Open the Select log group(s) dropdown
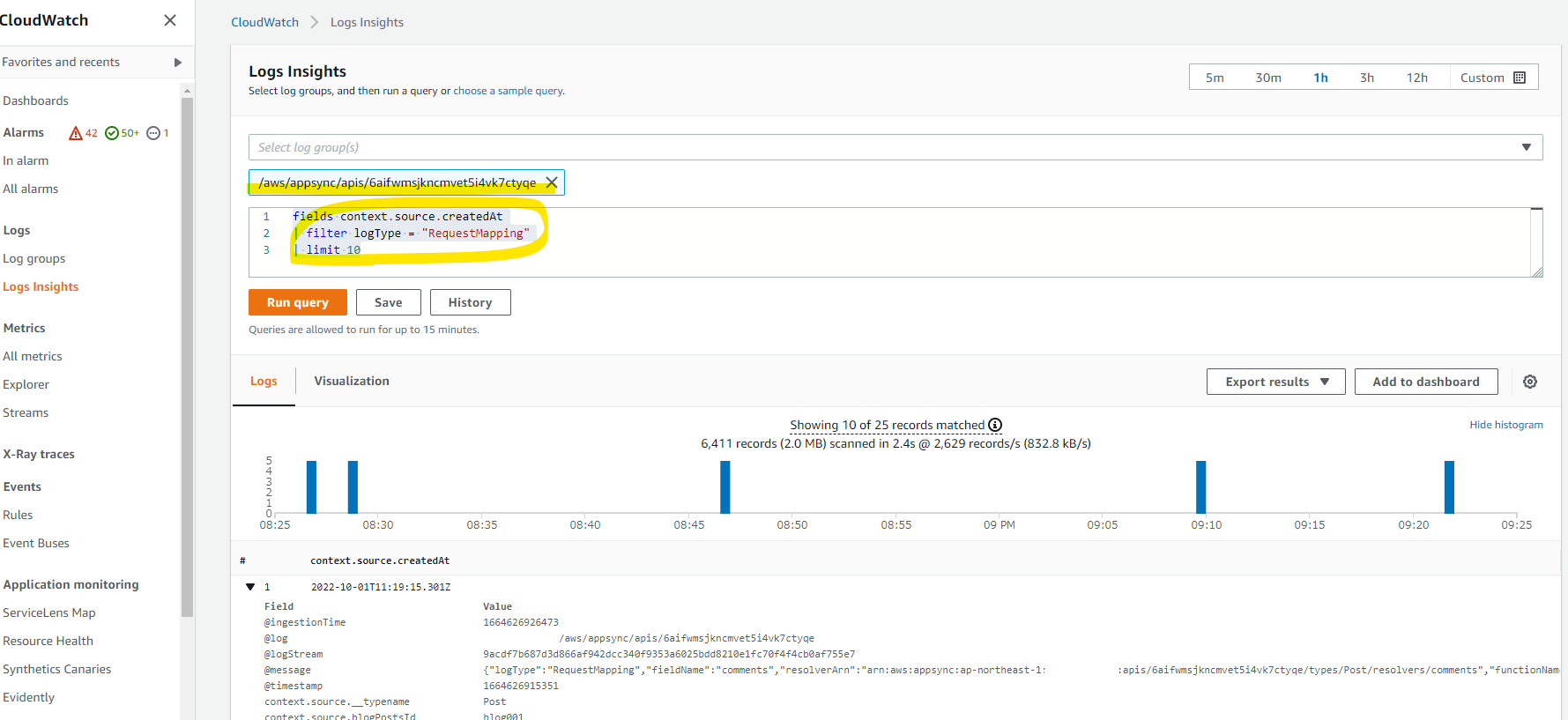This screenshot has width=1568, height=720. (895, 147)
